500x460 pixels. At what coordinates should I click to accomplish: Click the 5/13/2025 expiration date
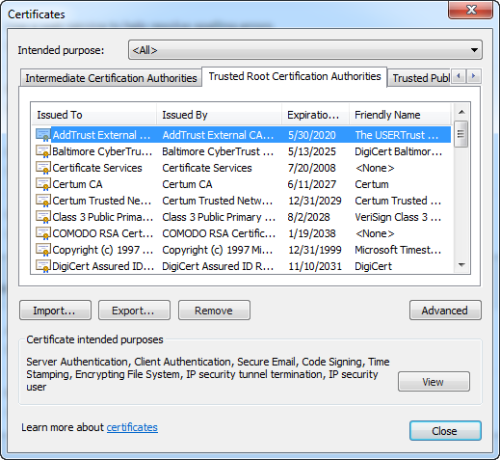(312, 151)
